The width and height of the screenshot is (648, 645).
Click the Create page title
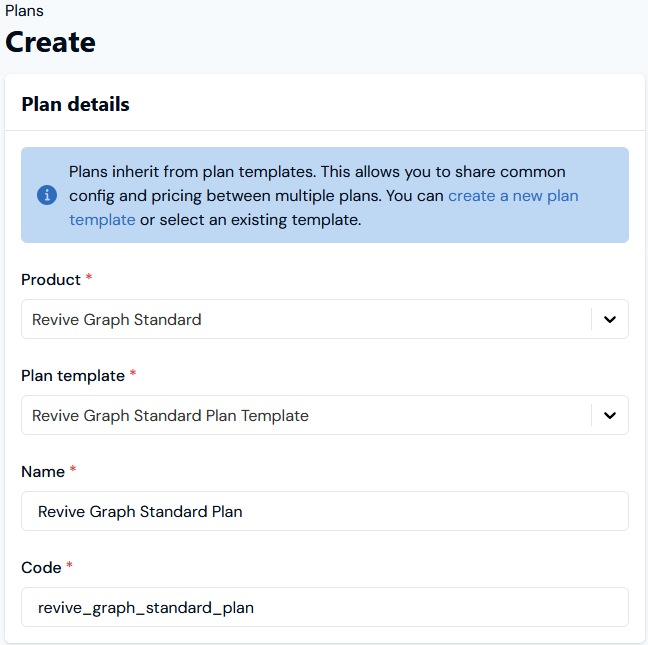(51, 42)
